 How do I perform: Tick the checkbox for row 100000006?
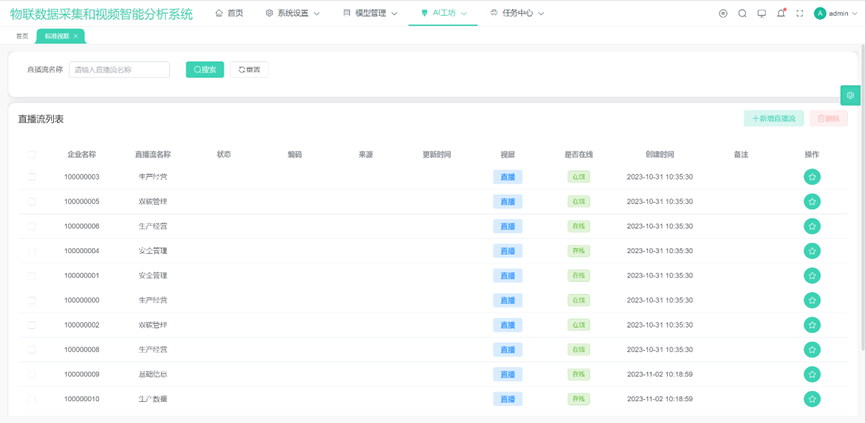coord(31,226)
